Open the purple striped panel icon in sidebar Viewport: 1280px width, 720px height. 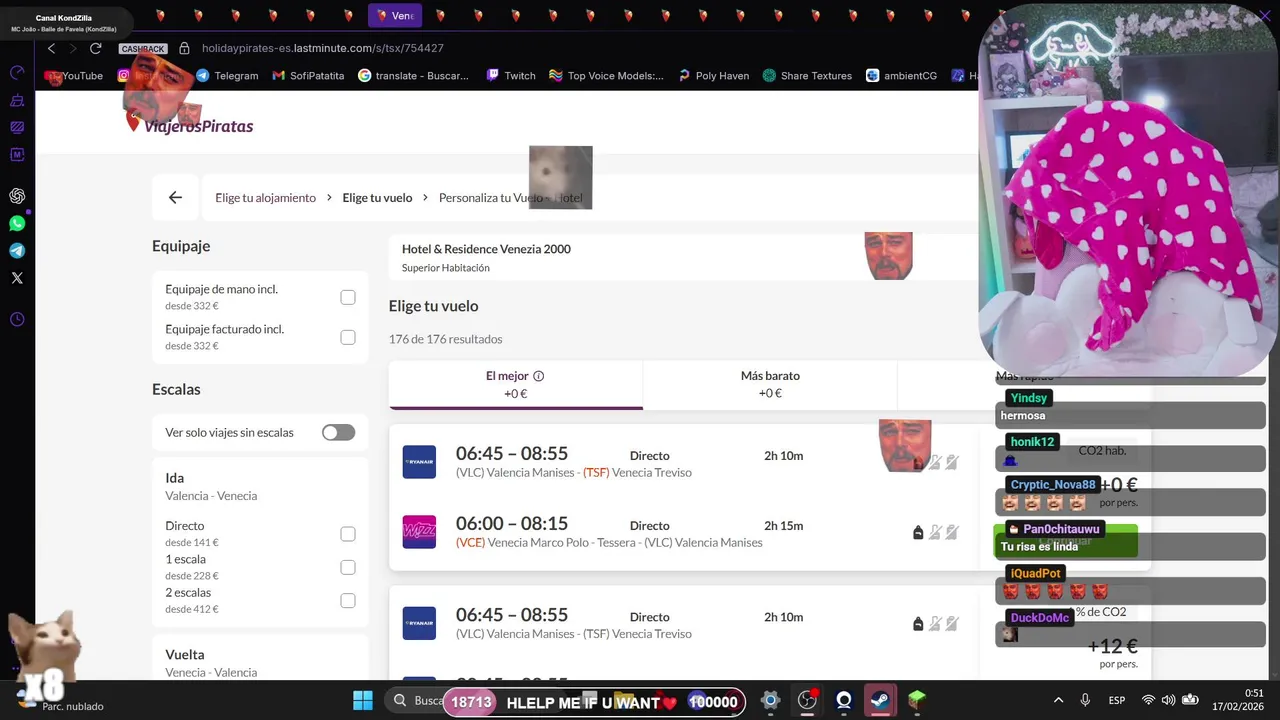[17, 127]
